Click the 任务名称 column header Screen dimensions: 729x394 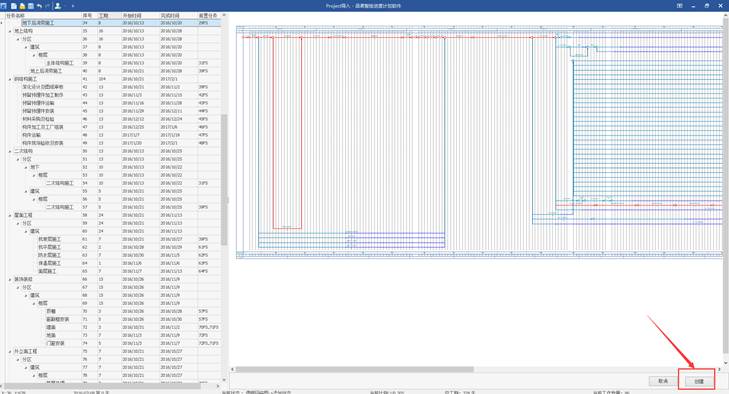tap(43, 16)
